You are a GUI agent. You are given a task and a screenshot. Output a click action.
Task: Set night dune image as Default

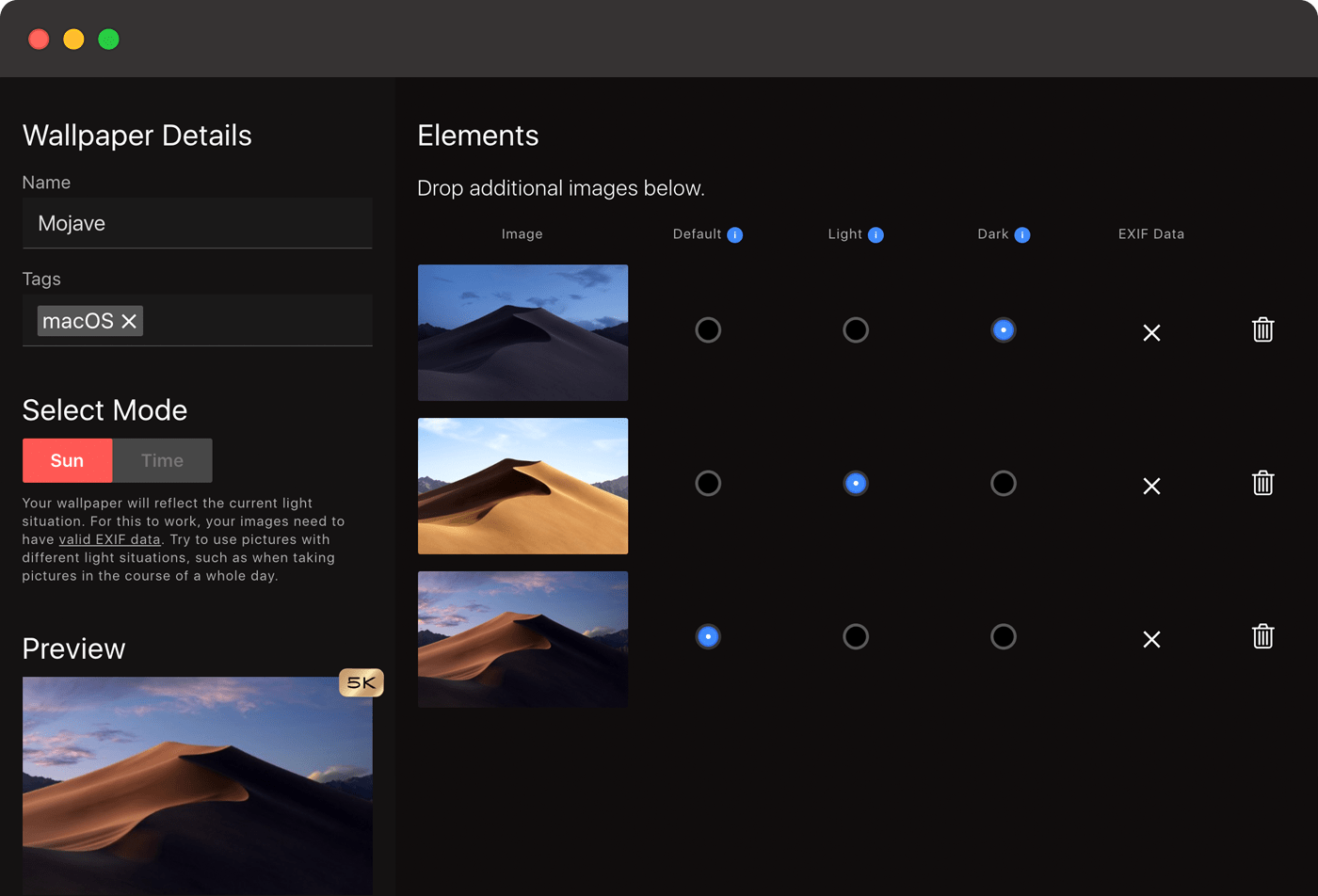(x=708, y=330)
